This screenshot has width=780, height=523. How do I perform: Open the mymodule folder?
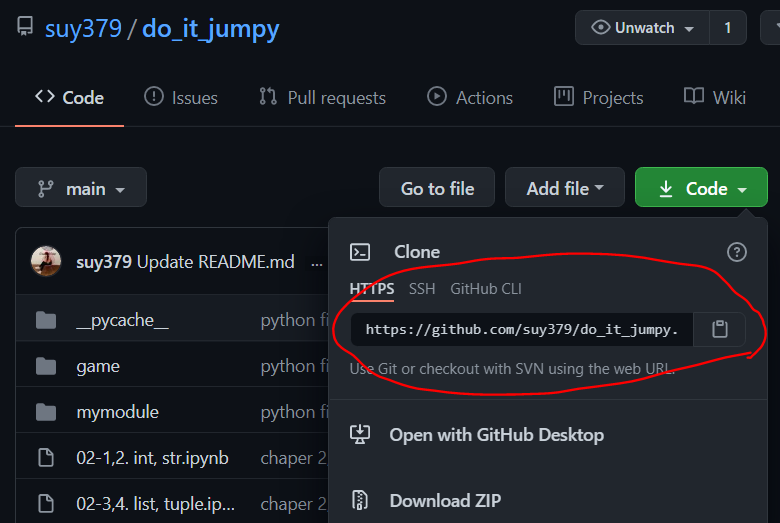117,412
